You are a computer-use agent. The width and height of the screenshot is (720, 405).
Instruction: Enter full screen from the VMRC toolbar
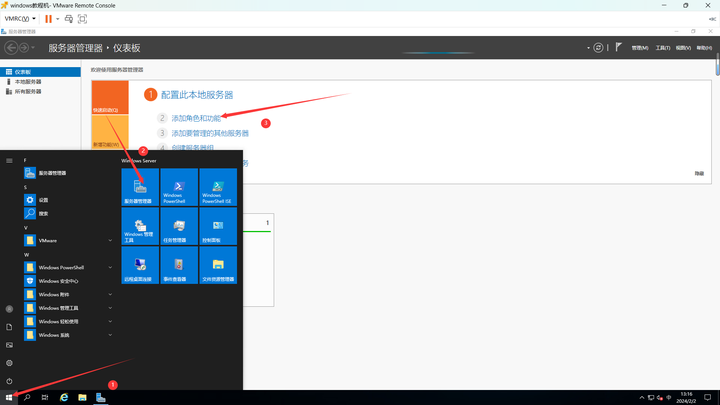(82, 19)
